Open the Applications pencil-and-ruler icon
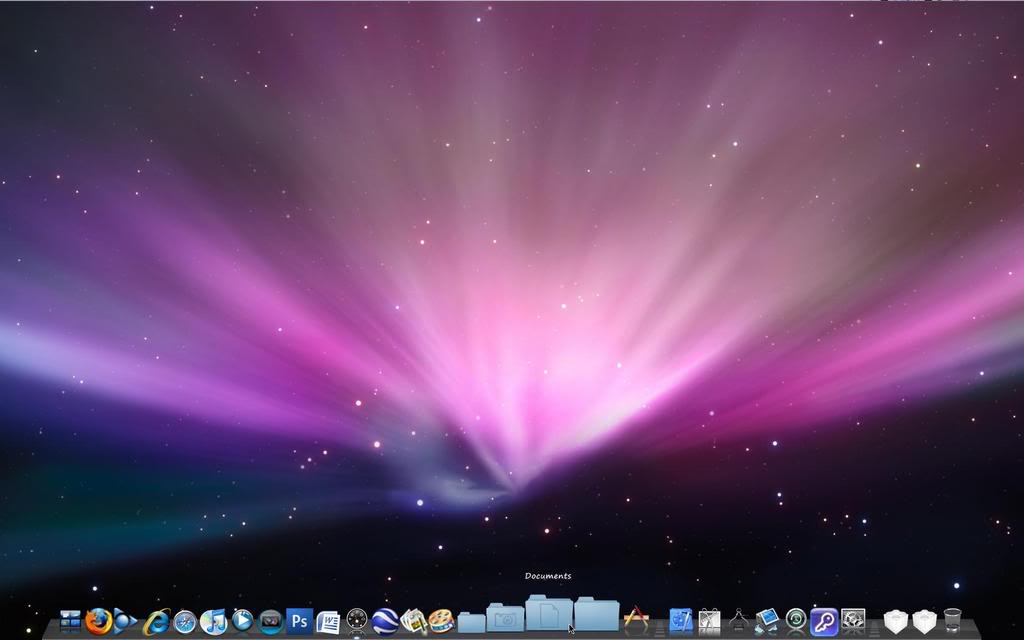The image size is (1024, 640). click(x=636, y=618)
